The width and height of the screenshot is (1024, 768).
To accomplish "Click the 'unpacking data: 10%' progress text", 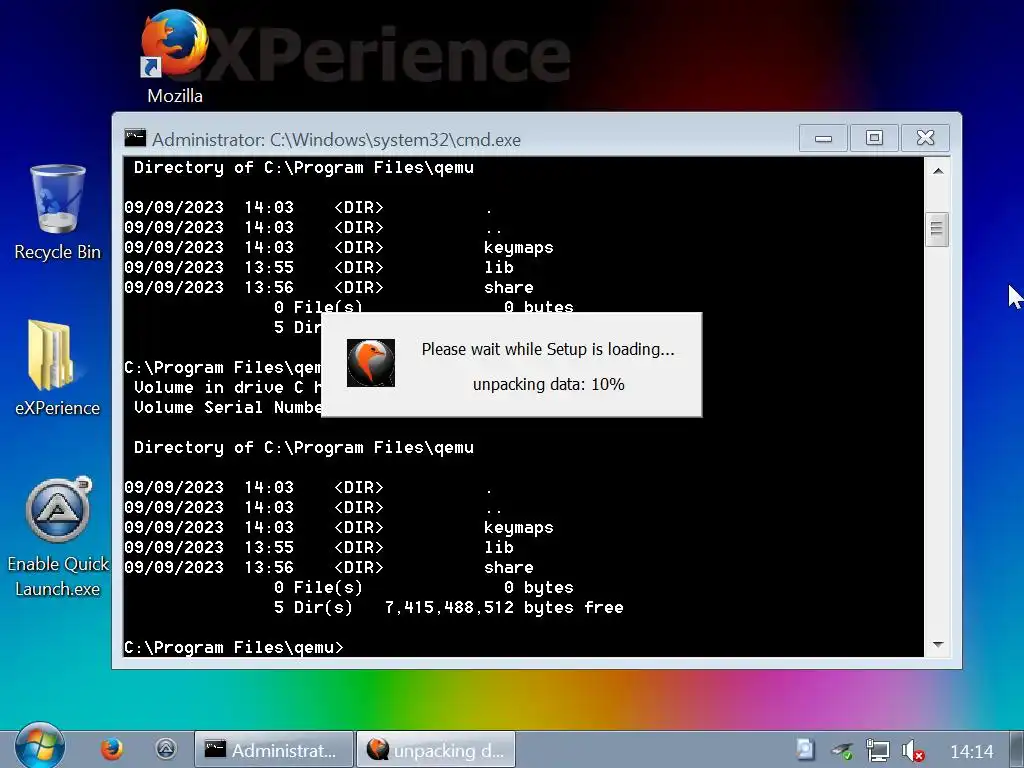I will coord(549,384).
